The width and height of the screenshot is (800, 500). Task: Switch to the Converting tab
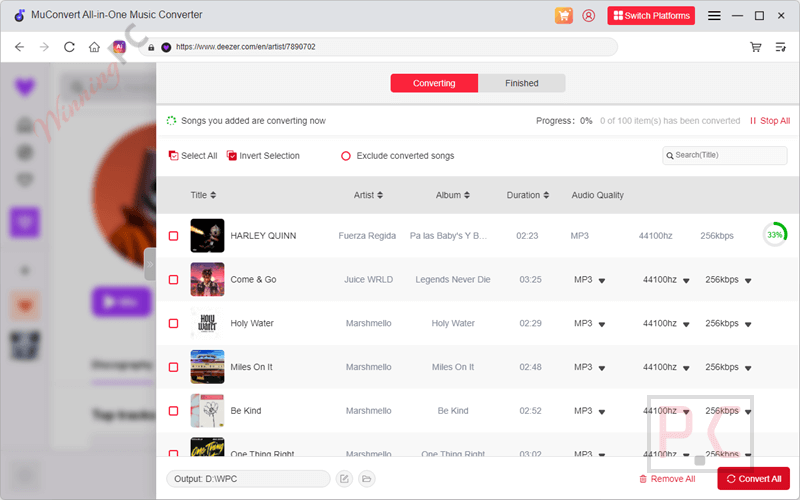(434, 83)
